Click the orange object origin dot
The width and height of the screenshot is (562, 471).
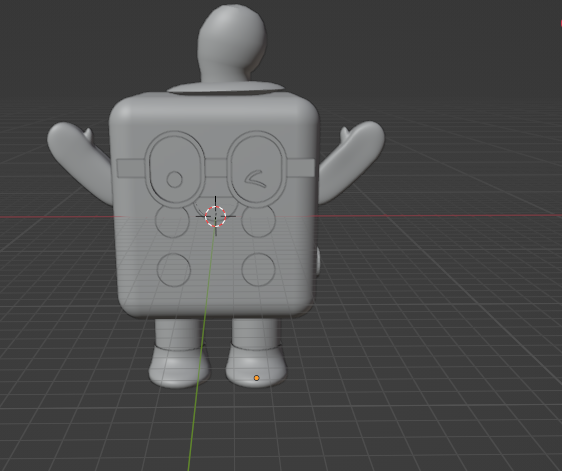tap(256, 378)
